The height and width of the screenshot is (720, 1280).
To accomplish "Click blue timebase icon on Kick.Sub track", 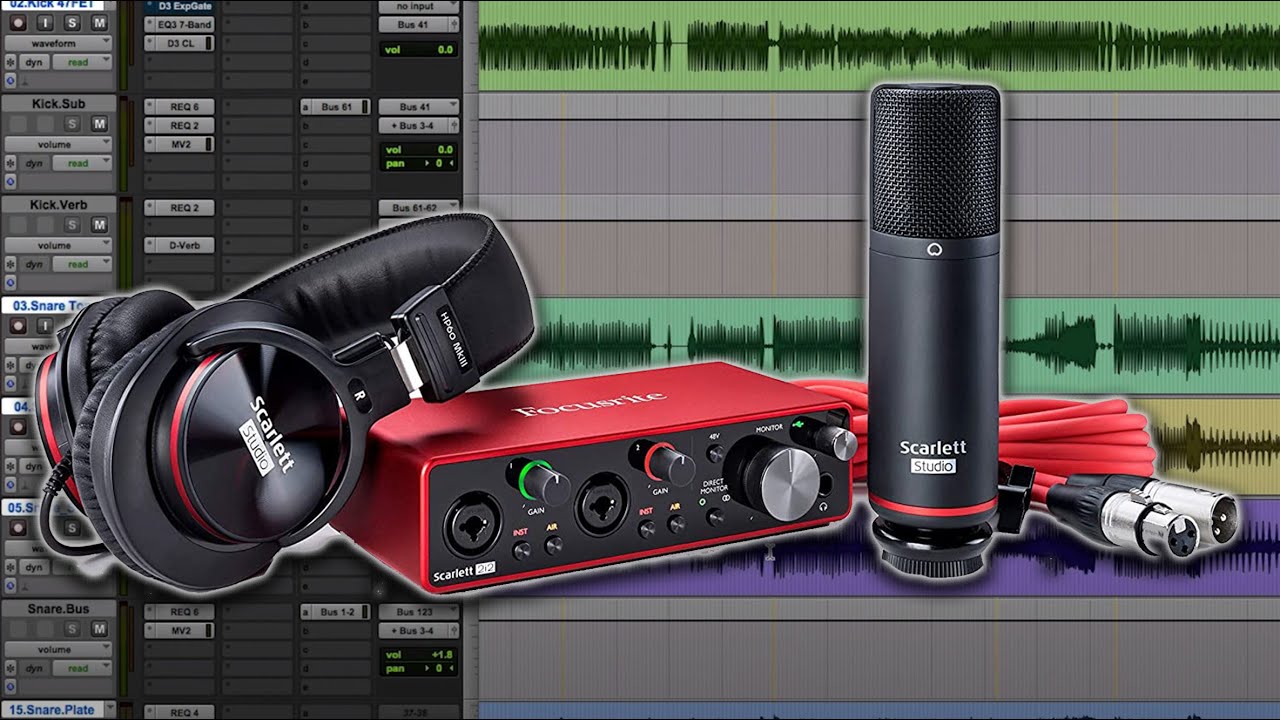I will (10, 181).
